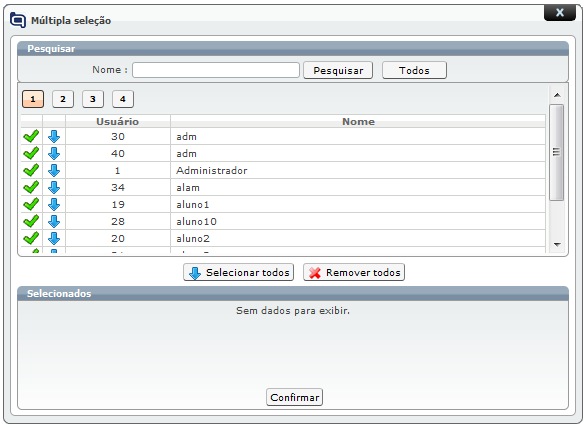Click the Todos button
This screenshot has height=428, width=585.
[414, 70]
